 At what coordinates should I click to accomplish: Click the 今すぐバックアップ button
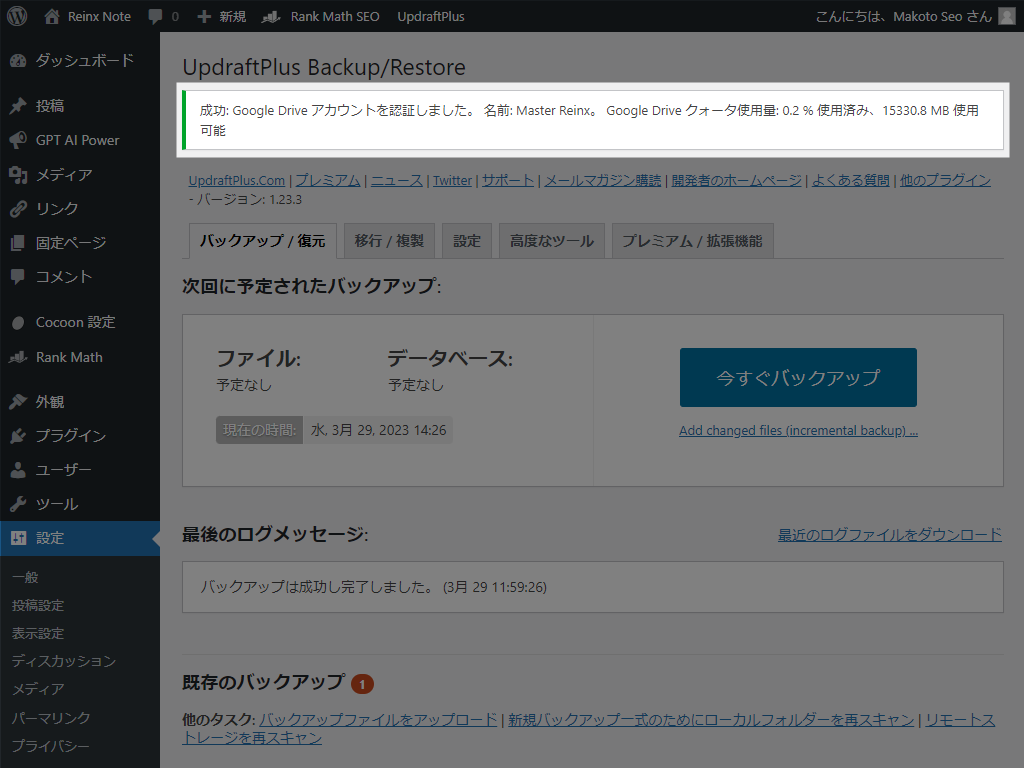[x=798, y=377]
